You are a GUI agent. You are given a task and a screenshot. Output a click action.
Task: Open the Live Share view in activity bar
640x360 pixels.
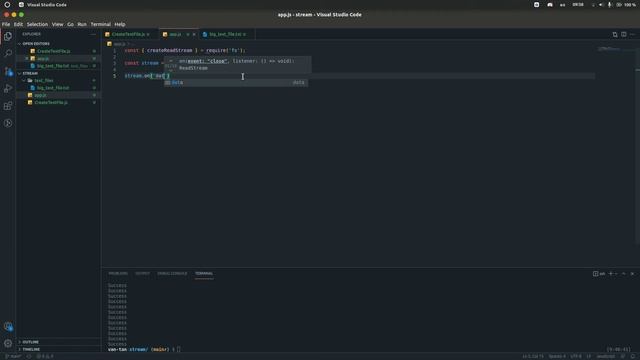pyautogui.click(x=8, y=123)
